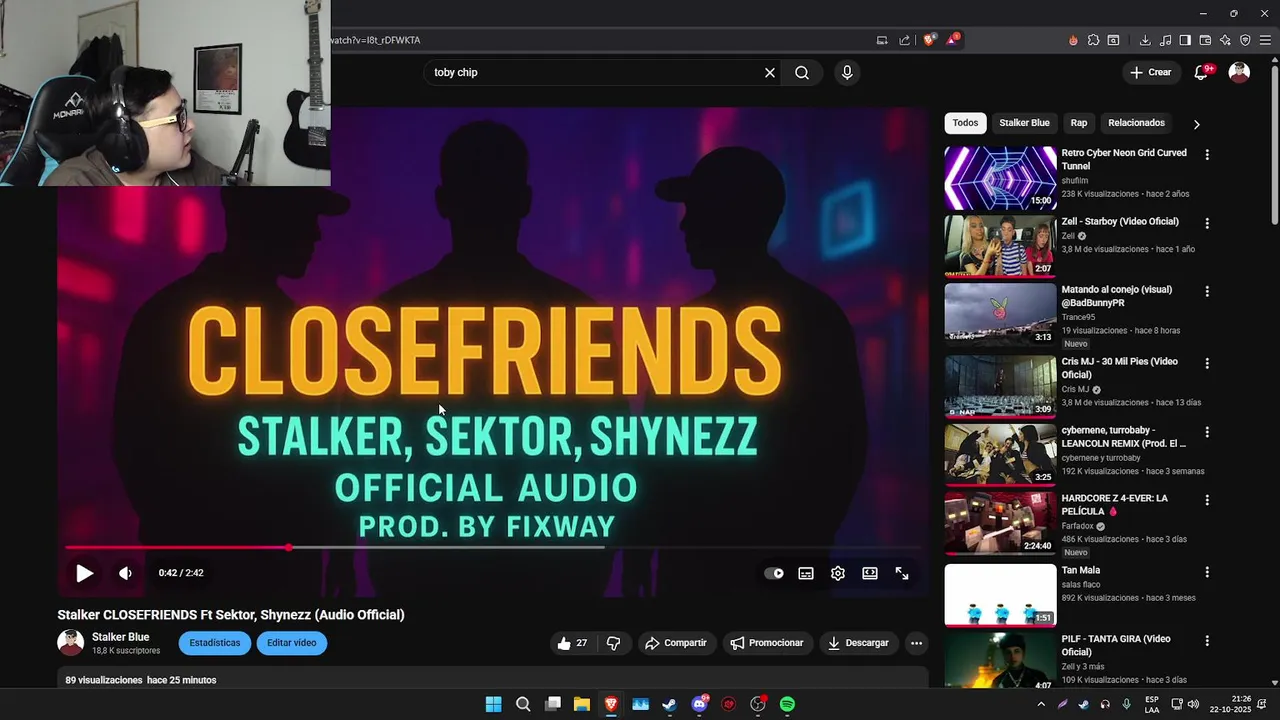Screen dimensions: 1280x720
Task: Toggle subtitles in the video player
Action: tap(806, 573)
